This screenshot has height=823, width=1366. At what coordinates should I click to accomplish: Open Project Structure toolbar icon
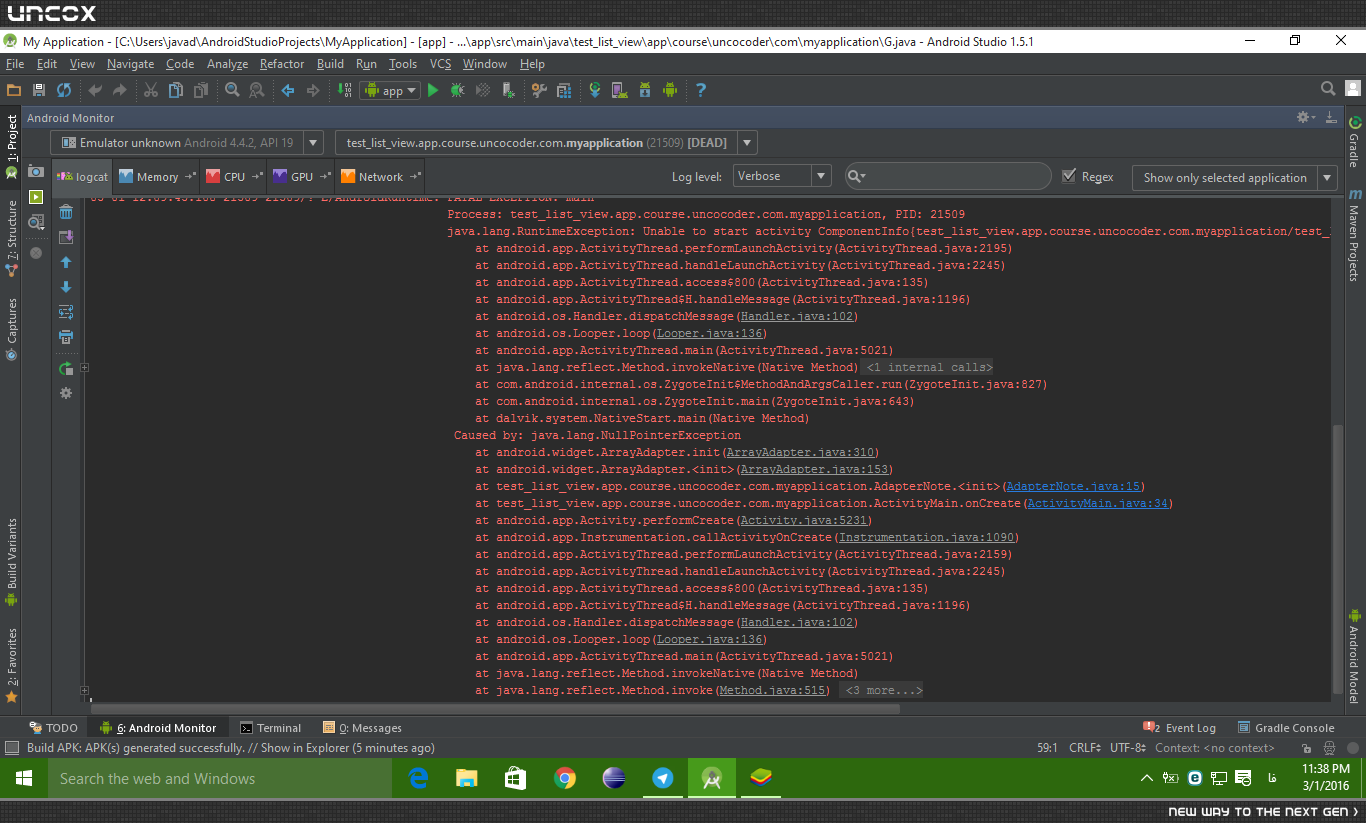pyautogui.click(x=563, y=90)
